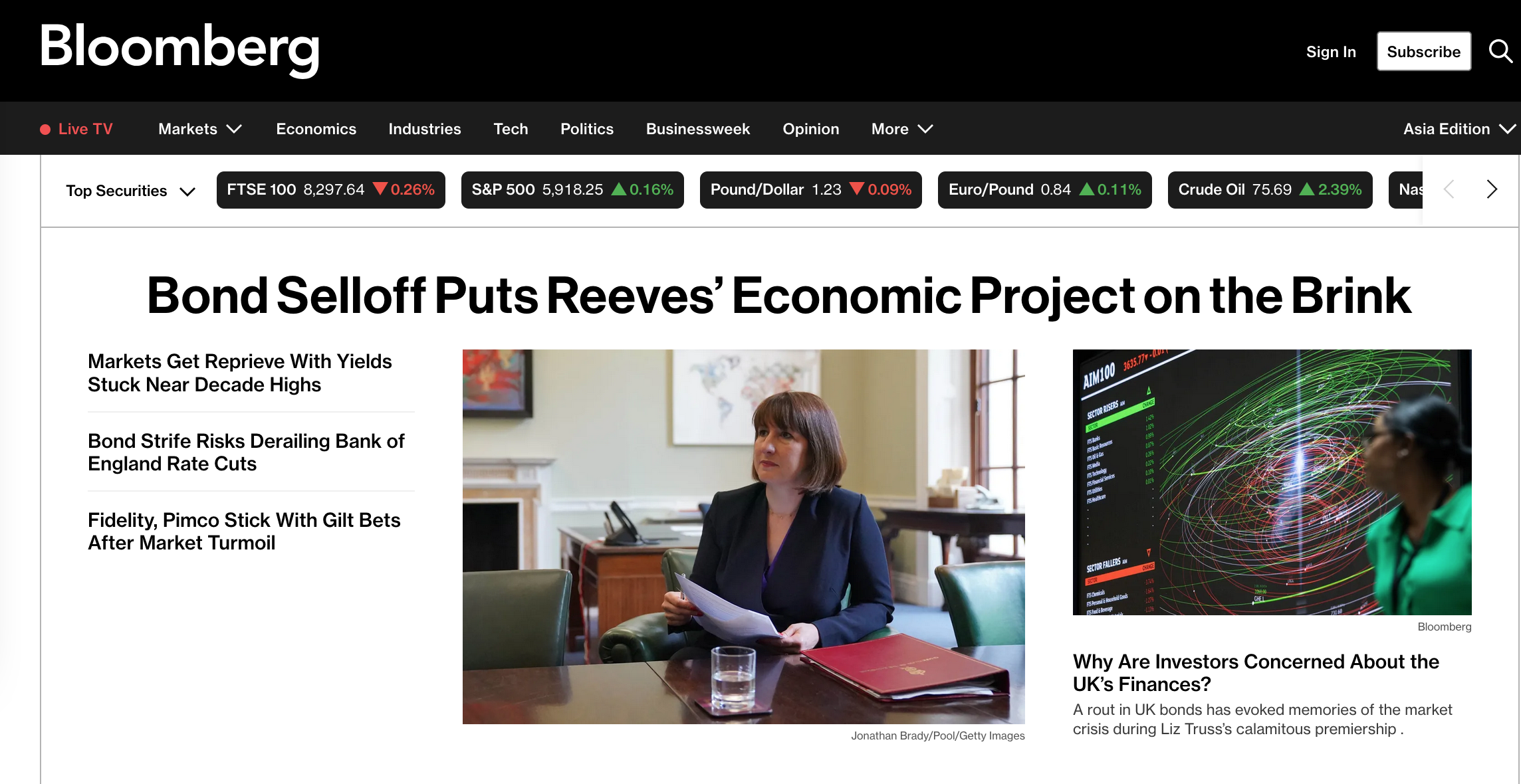Click the AIM100 trading screen image
The width and height of the screenshot is (1521, 784).
click(1272, 482)
